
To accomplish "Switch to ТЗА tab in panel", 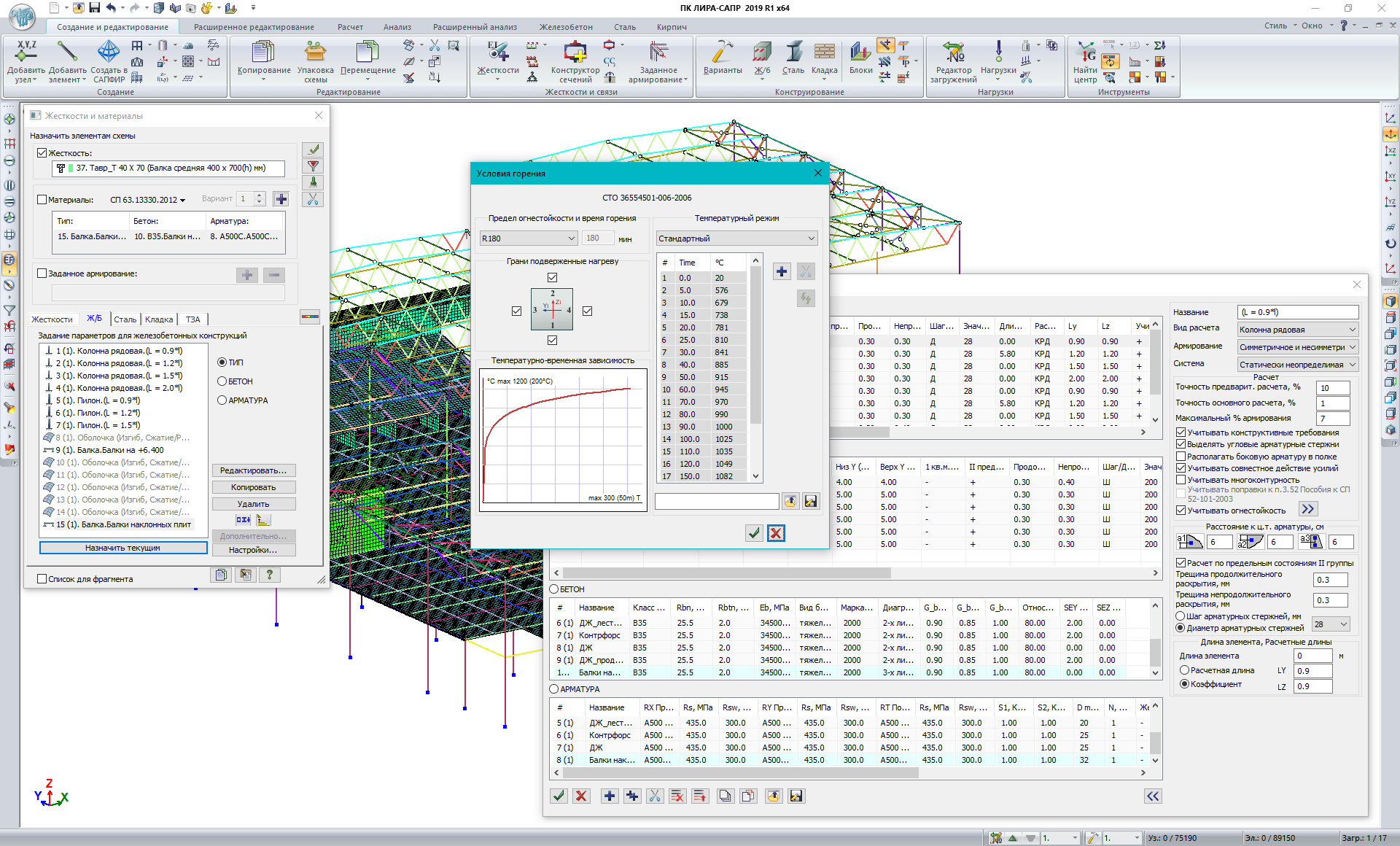I will (x=192, y=319).
